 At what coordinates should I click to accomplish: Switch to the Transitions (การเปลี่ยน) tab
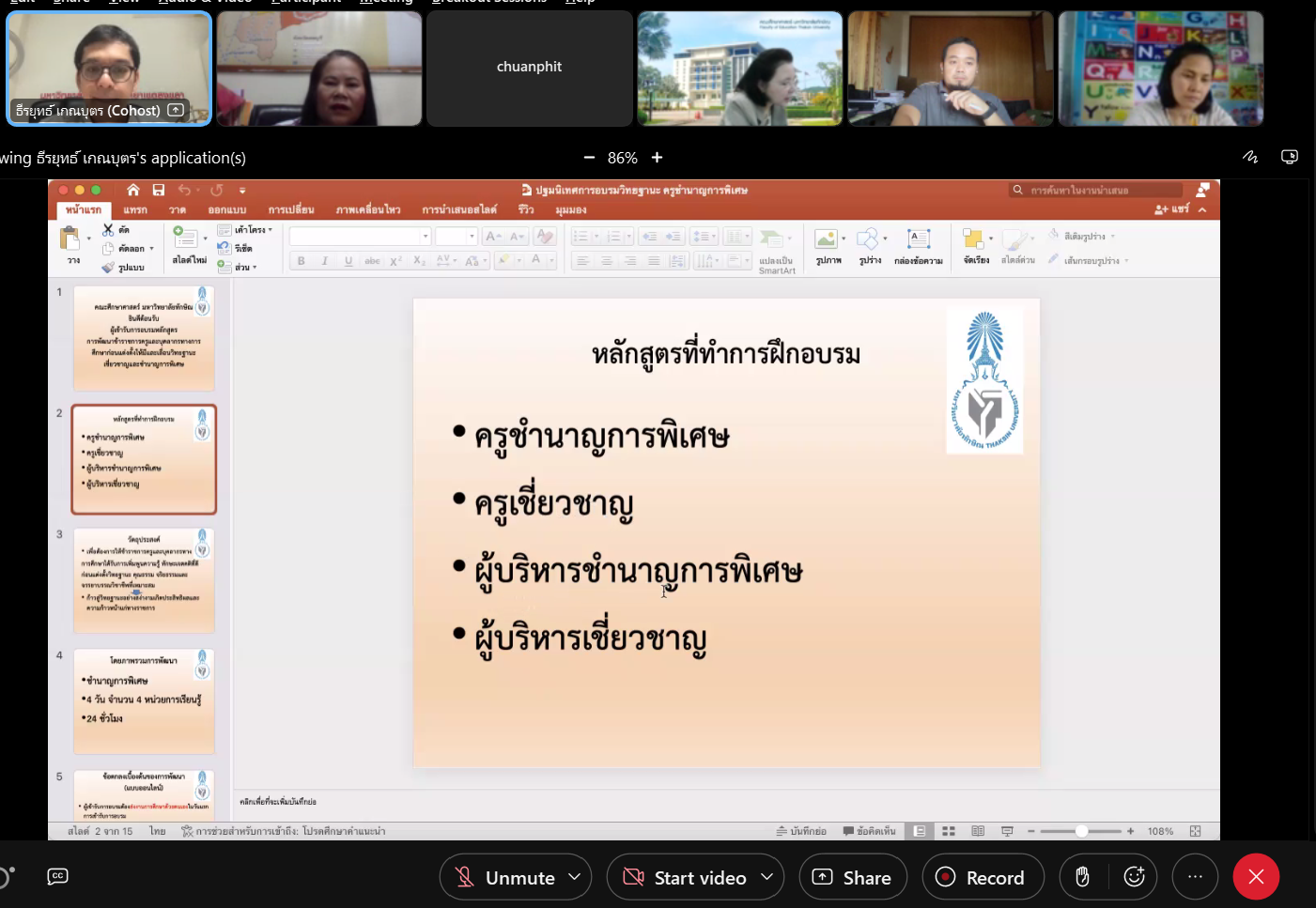291,209
